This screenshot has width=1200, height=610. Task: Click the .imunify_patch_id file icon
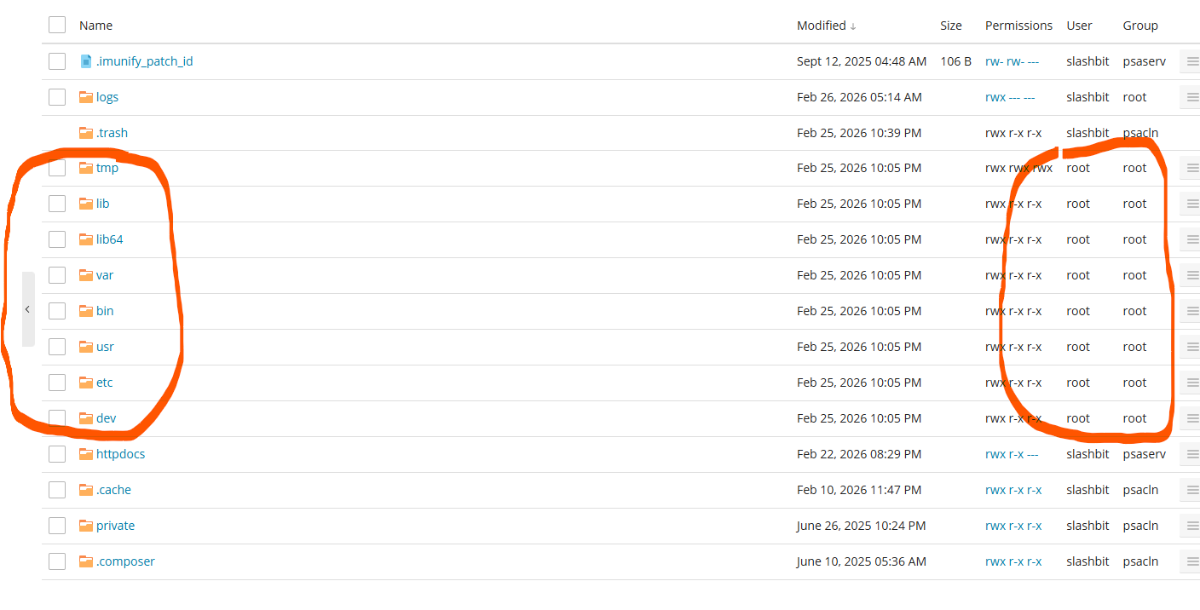coord(86,62)
